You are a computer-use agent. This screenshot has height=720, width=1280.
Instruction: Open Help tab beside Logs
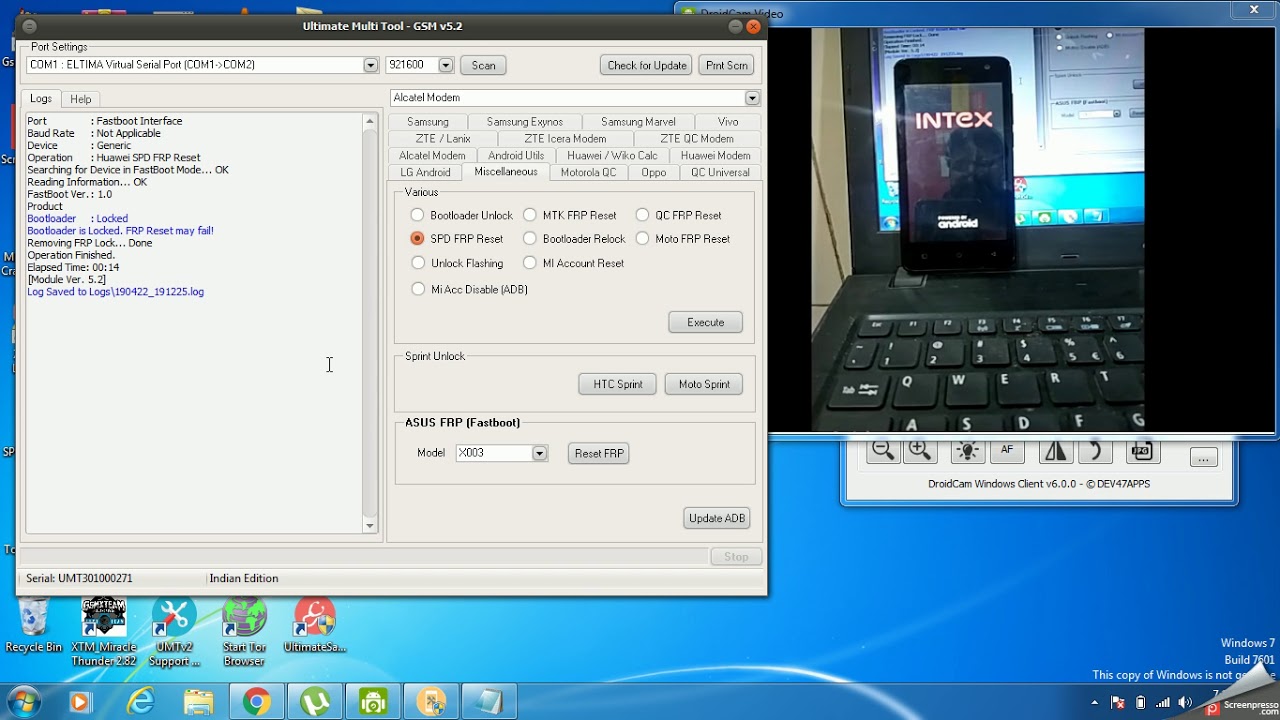tap(81, 99)
